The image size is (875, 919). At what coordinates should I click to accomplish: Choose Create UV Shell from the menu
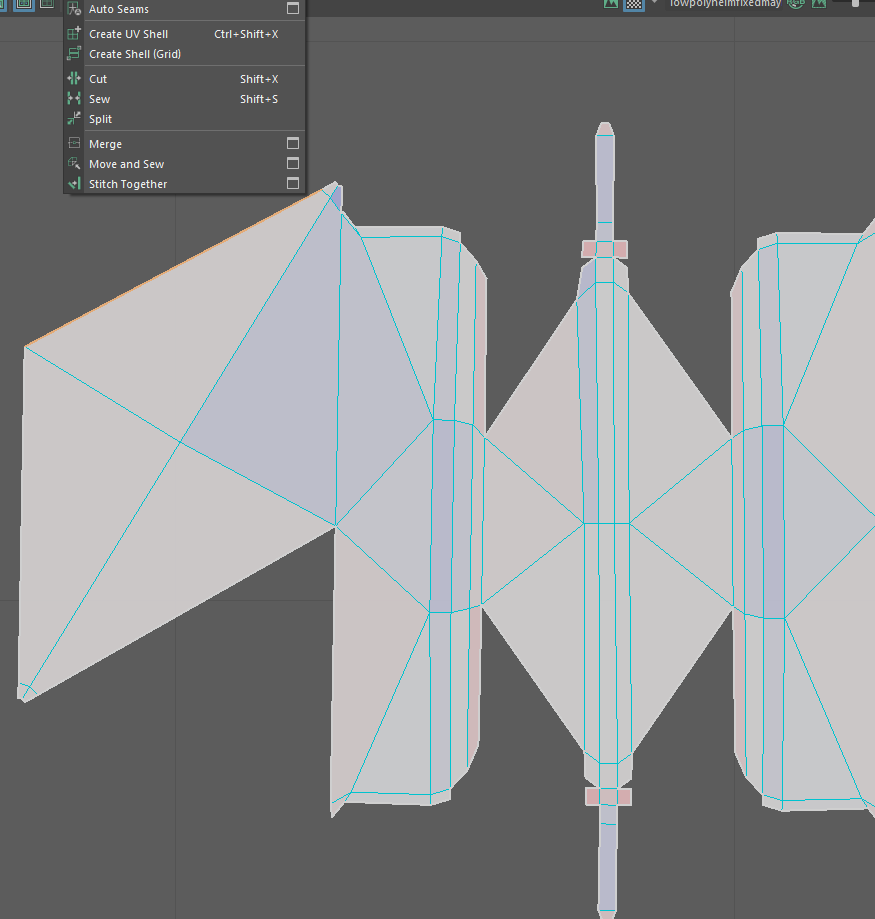128,34
